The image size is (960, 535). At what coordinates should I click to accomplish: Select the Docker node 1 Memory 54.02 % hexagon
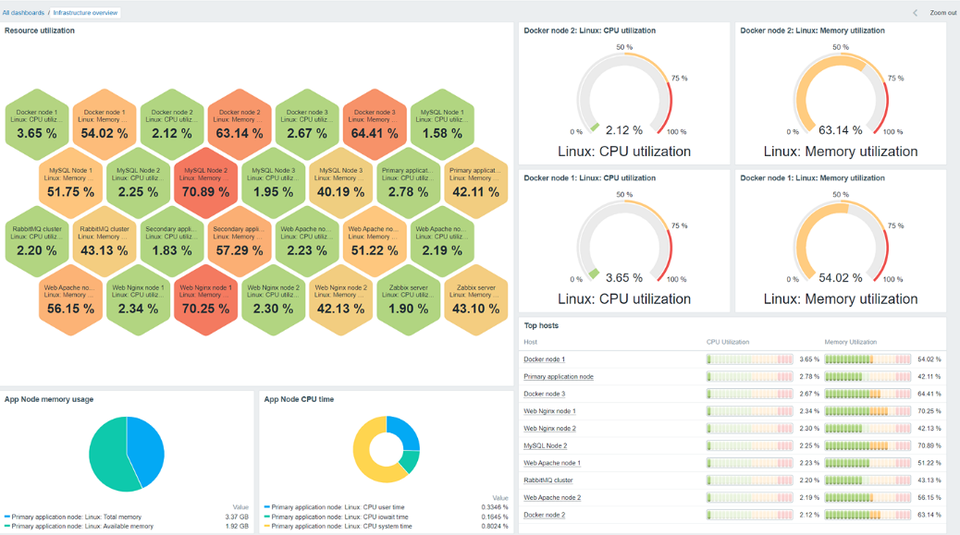click(105, 125)
